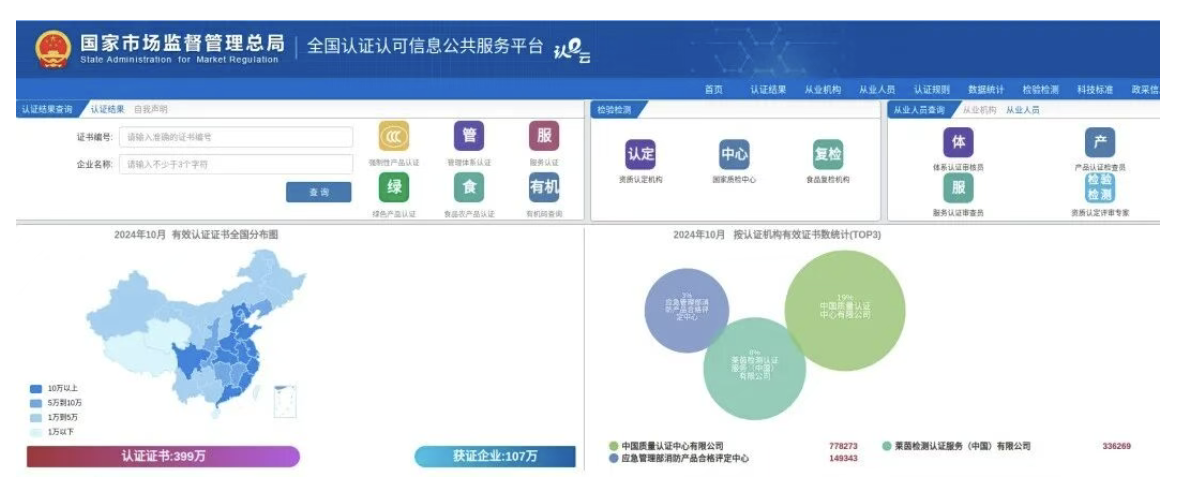1184x496 pixels.
Task: Select the 食品复检机构 icon
Action: [x=827, y=155]
